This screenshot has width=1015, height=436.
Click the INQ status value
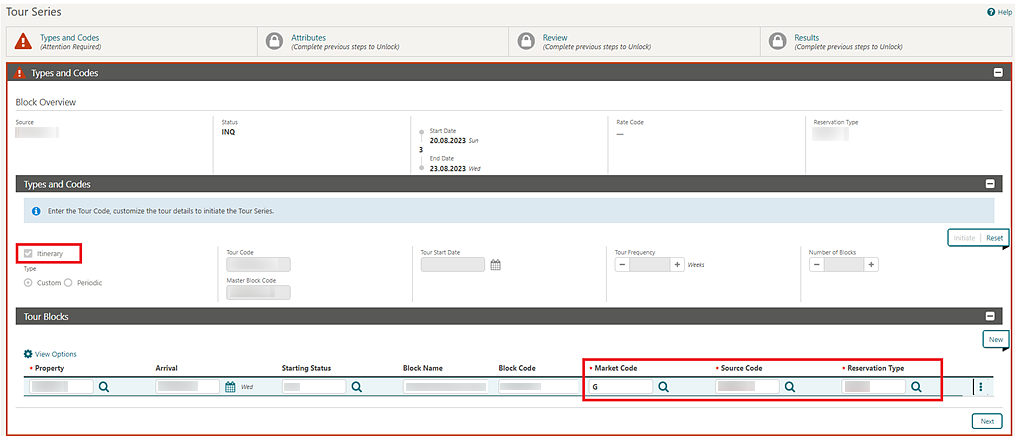click(x=229, y=132)
